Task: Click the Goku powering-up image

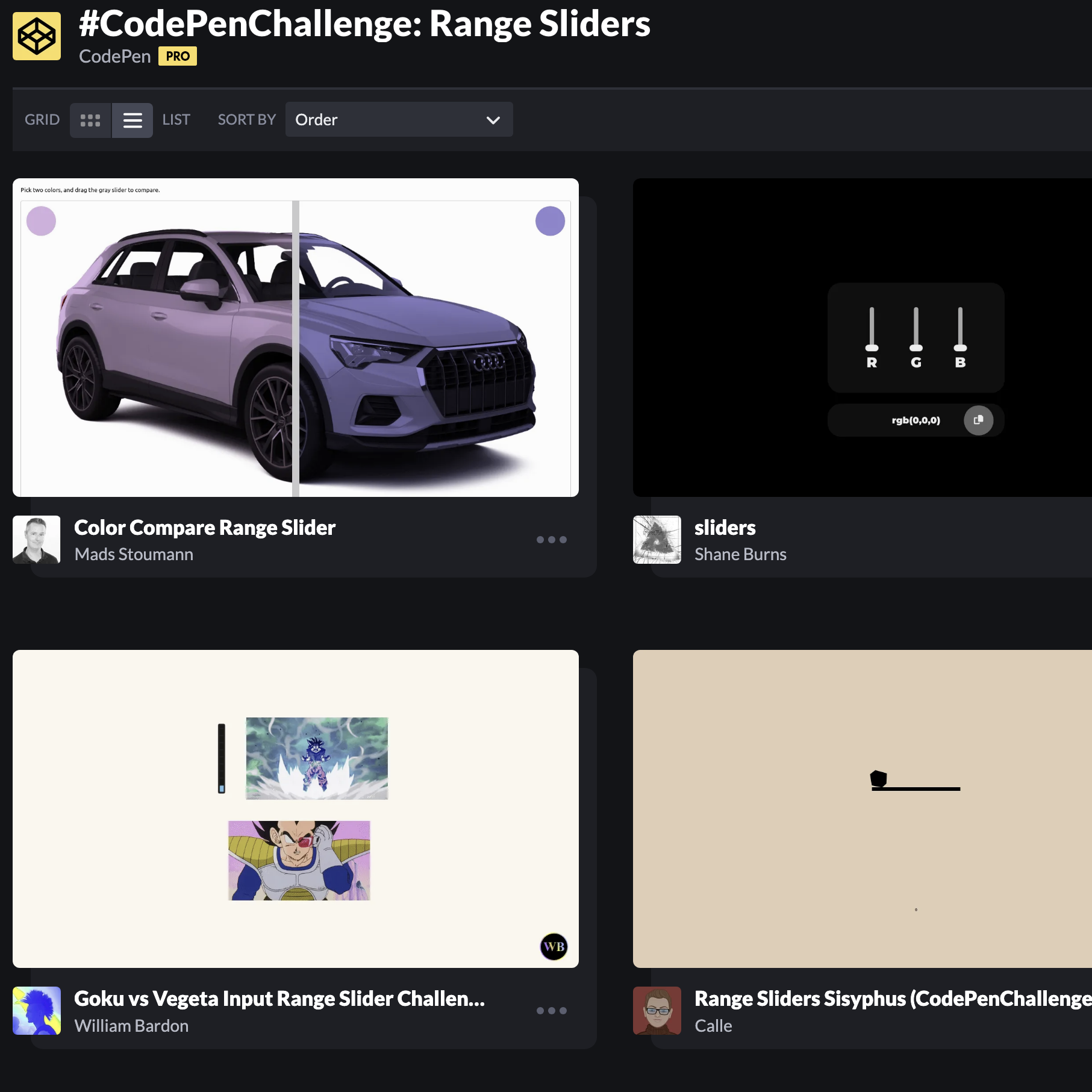Action: click(317, 758)
